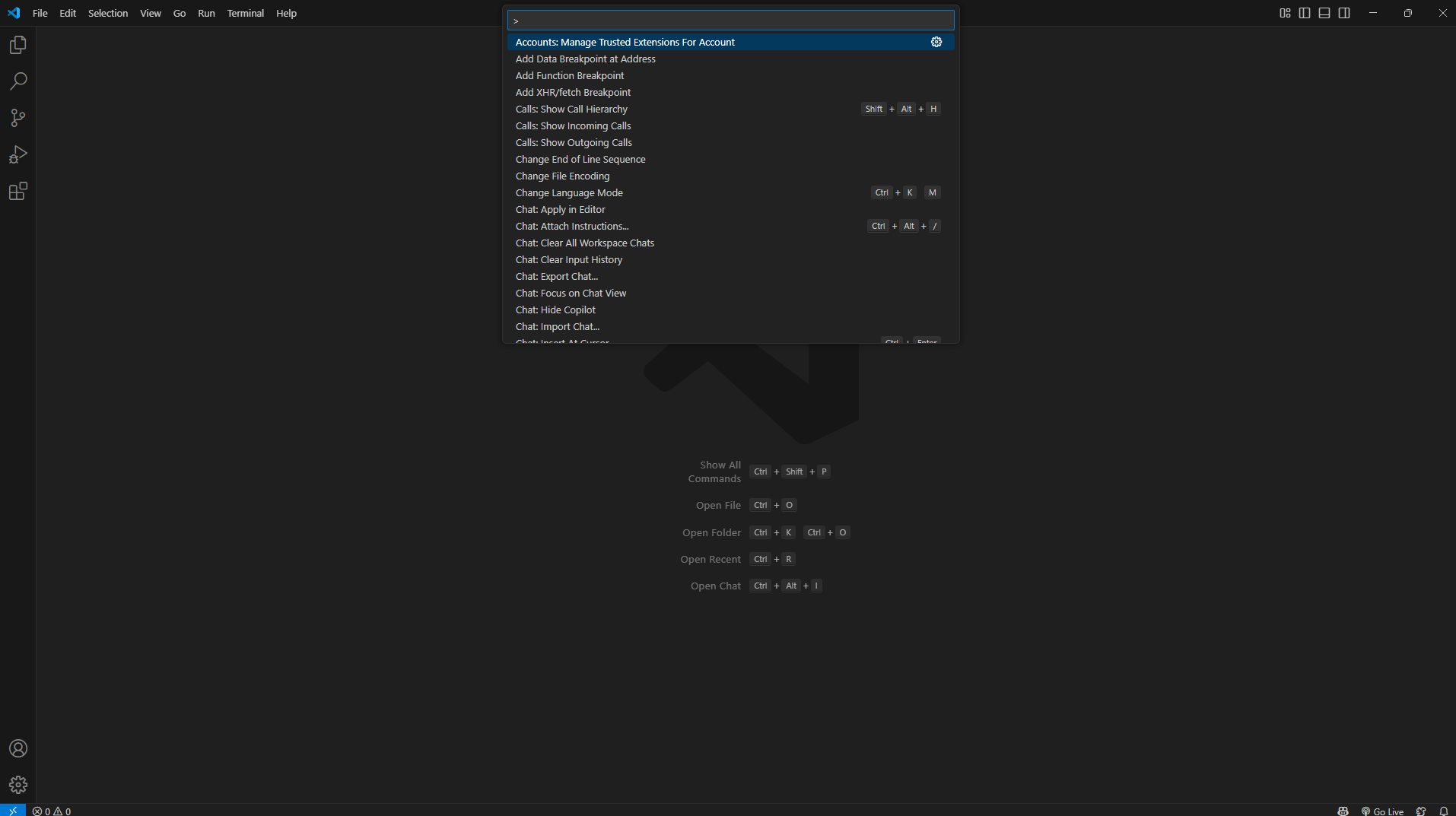Open the Run and Debug view icon
Image resolution: width=1456 pixels, height=816 pixels.
pos(18,154)
